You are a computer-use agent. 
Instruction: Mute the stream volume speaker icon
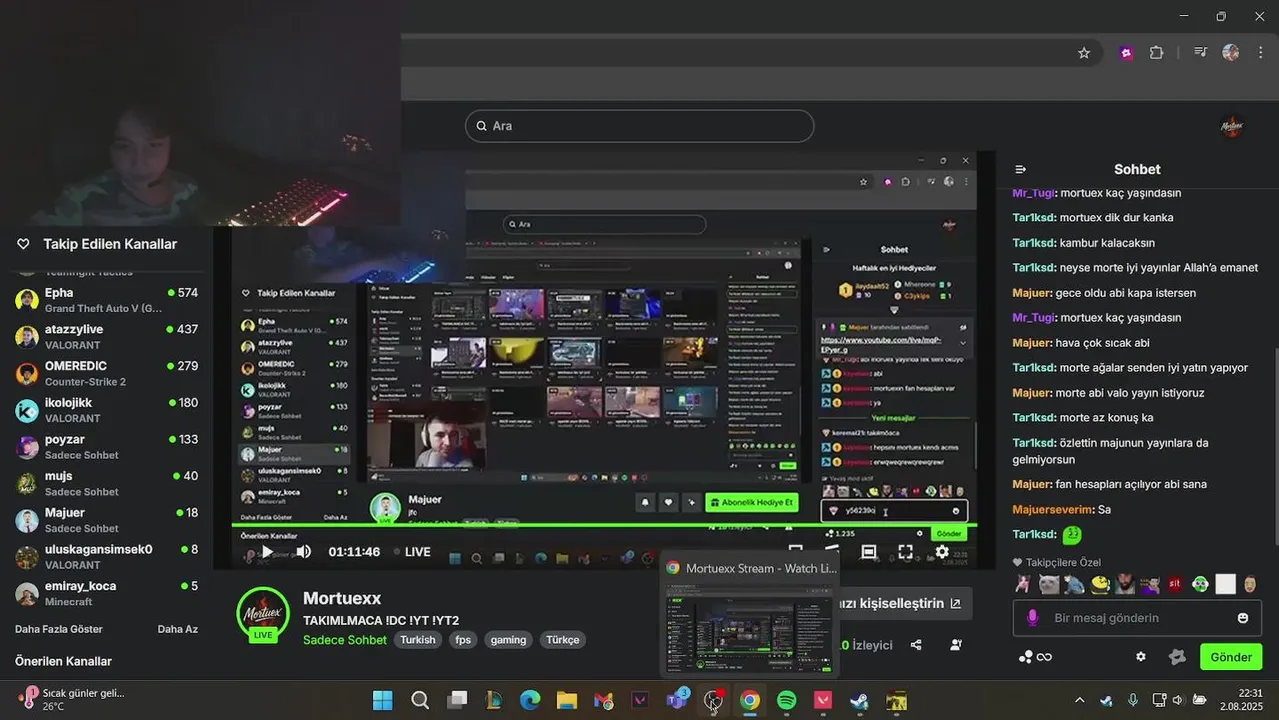point(303,552)
